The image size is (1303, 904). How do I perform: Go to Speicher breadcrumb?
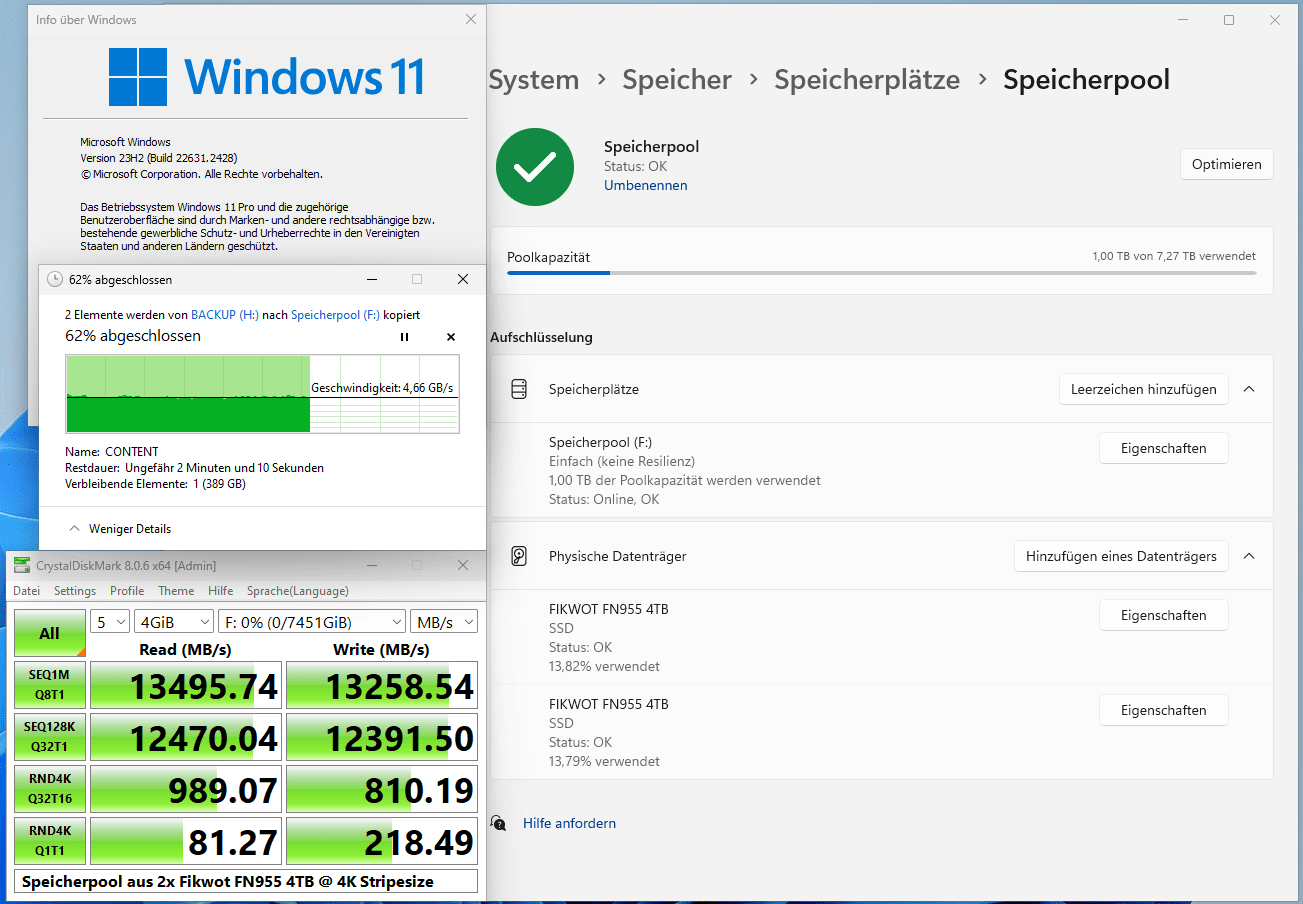(677, 80)
